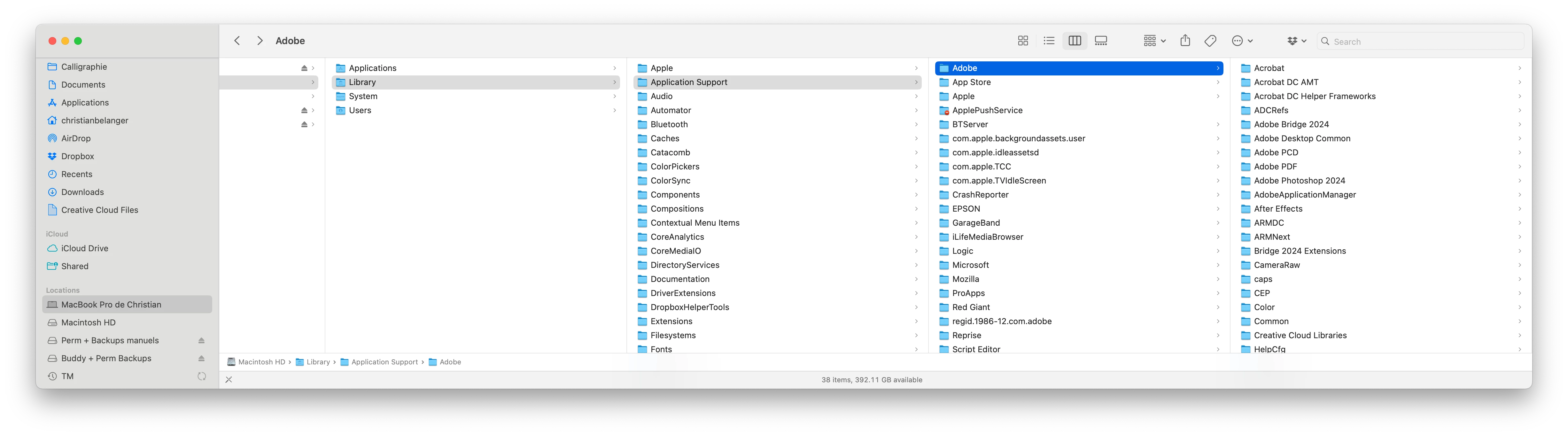Switch to gallery view mode

(x=1101, y=41)
